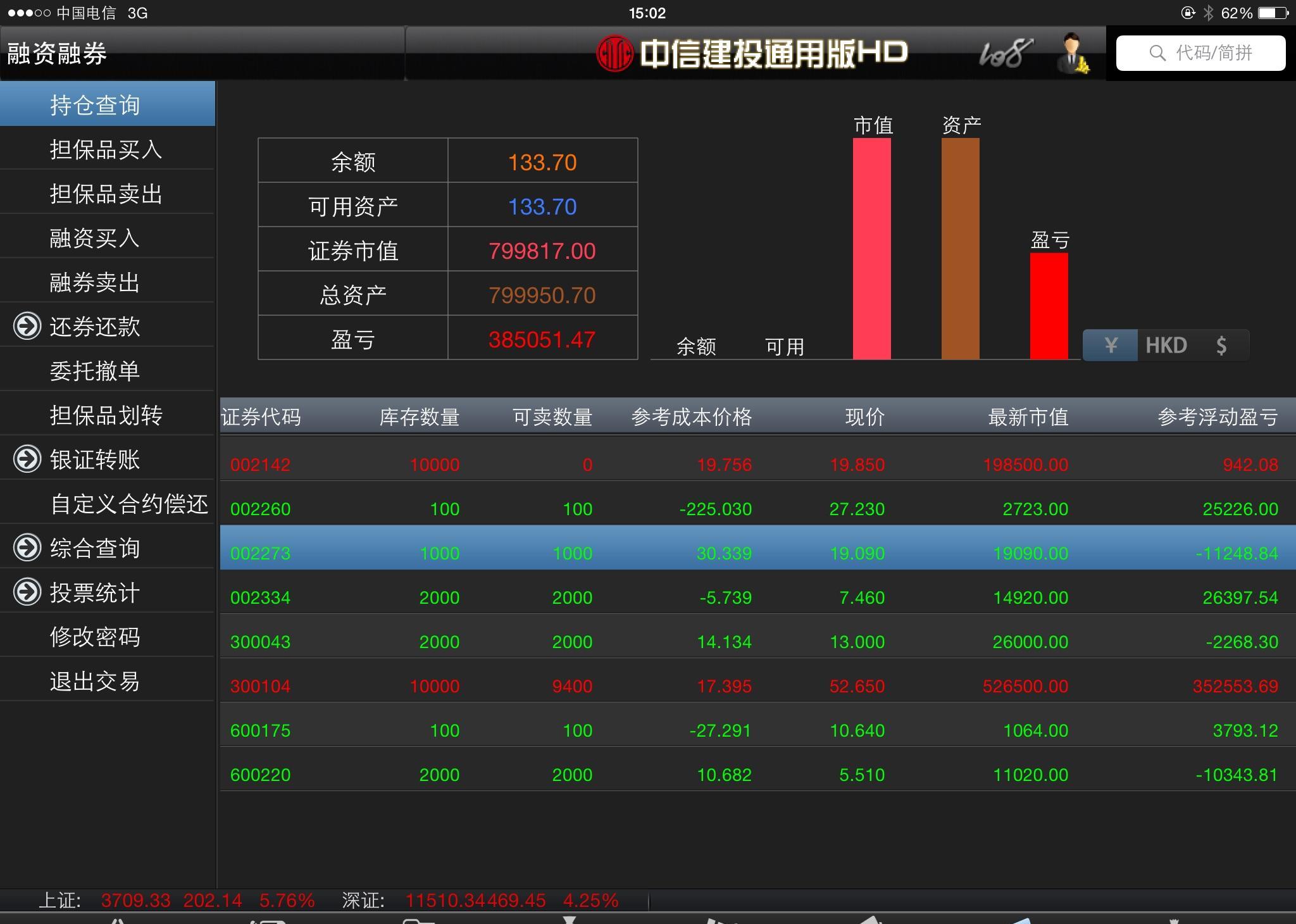Image resolution: width=1296 pixels, height=924 pixels.
Task: Expand 投票统计 arrow icon
Action: click(27, 592)
